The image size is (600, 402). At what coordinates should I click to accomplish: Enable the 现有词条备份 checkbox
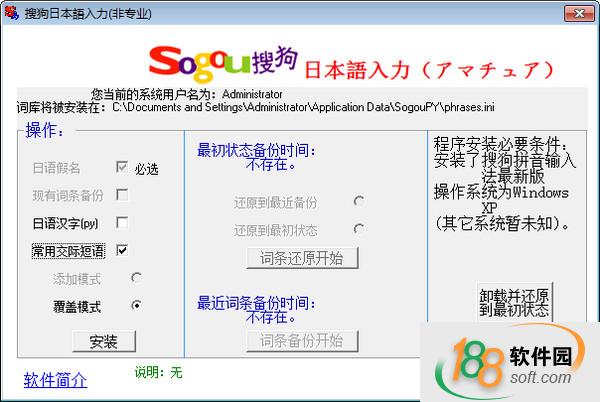[122, 195]
